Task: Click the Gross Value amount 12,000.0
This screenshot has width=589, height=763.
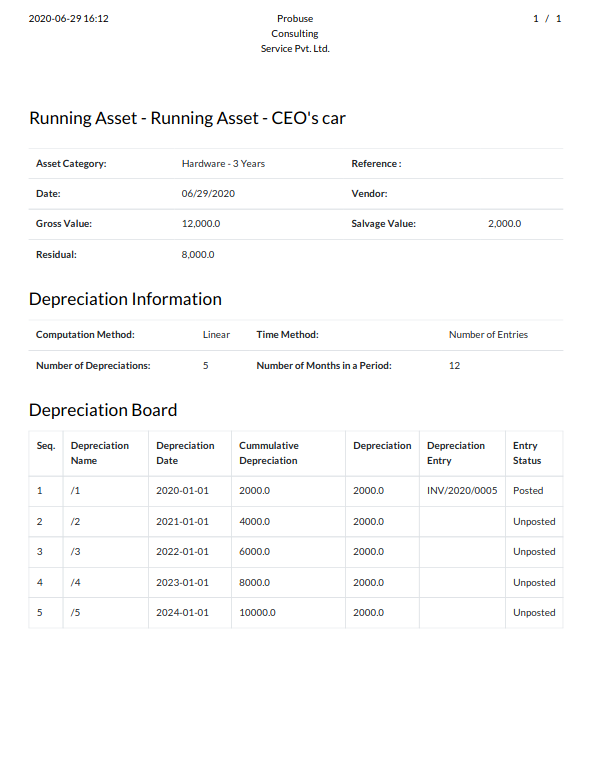Action: [201, 223]
